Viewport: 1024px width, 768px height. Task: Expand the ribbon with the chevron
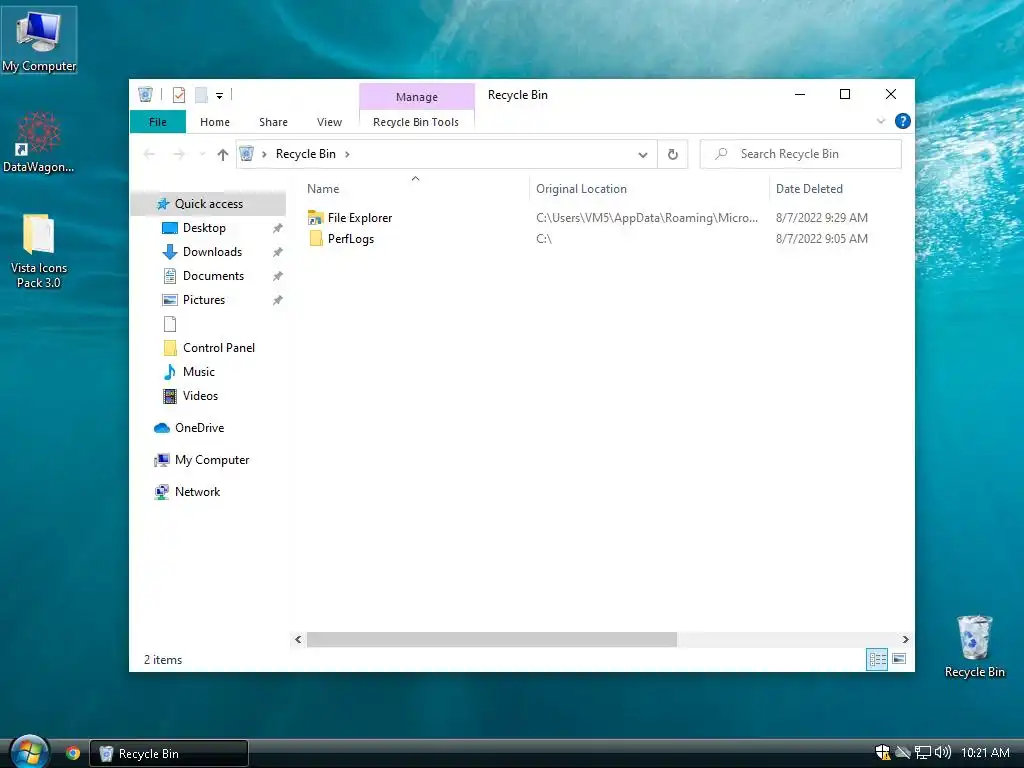(881, 121)
